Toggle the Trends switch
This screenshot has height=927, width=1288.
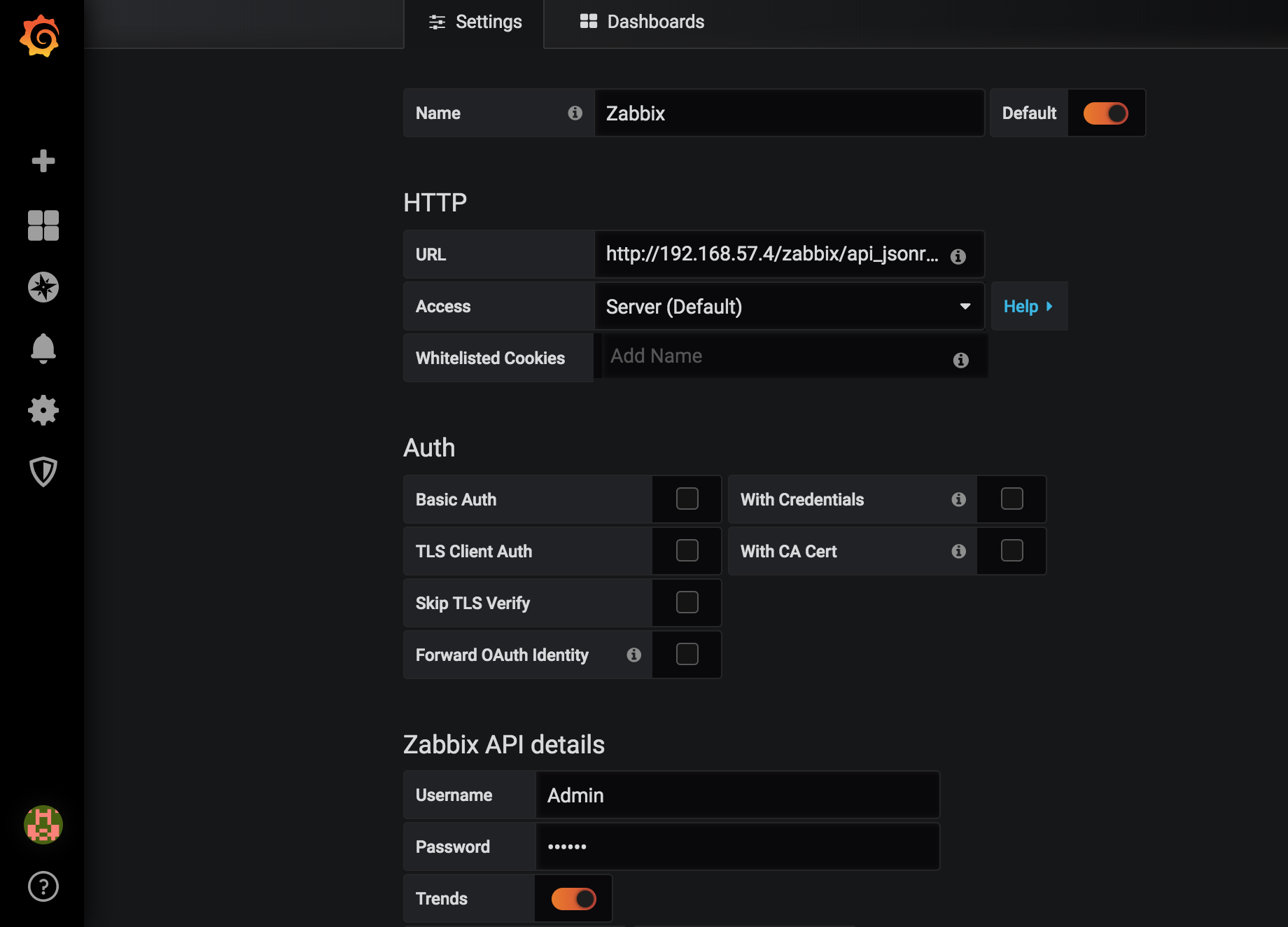coord(573,899)
